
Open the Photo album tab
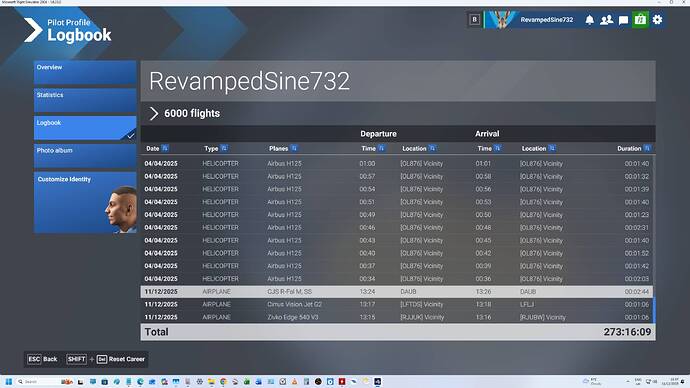(85, 156)
